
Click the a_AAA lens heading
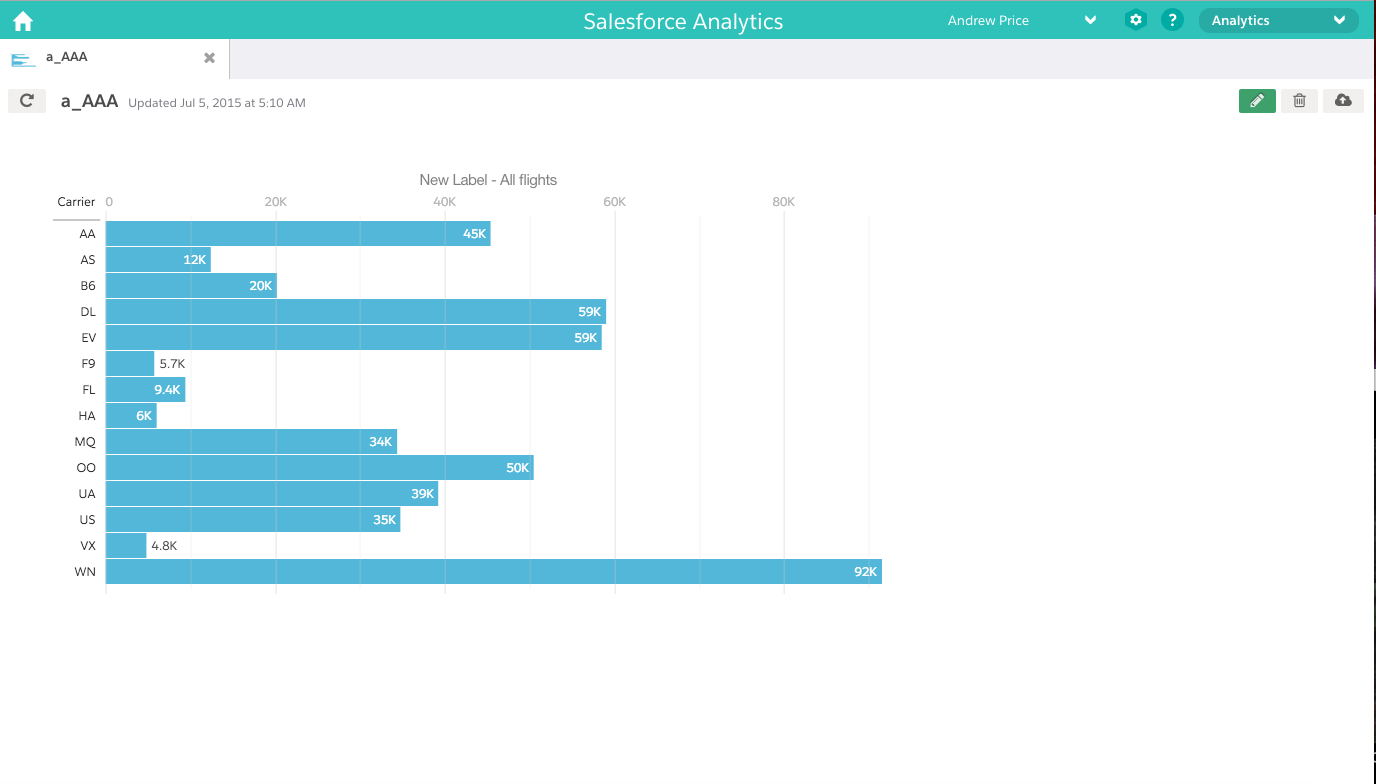[89, 101]
